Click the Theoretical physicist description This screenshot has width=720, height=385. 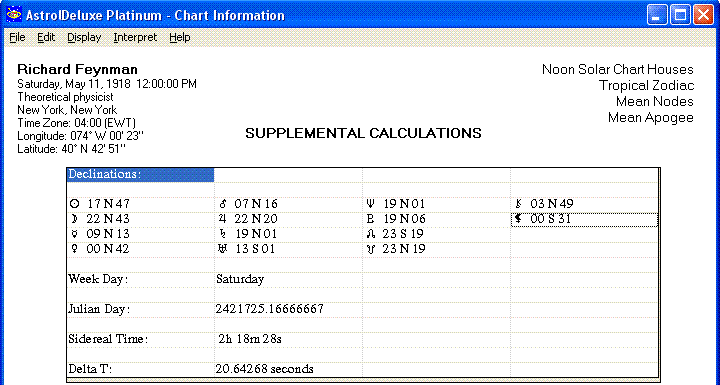coord(65,97)
